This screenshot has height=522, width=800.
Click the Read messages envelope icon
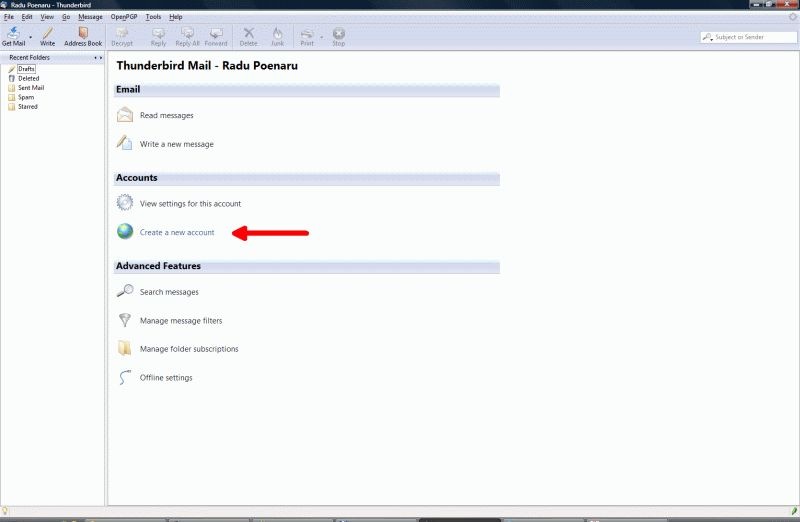124,114
